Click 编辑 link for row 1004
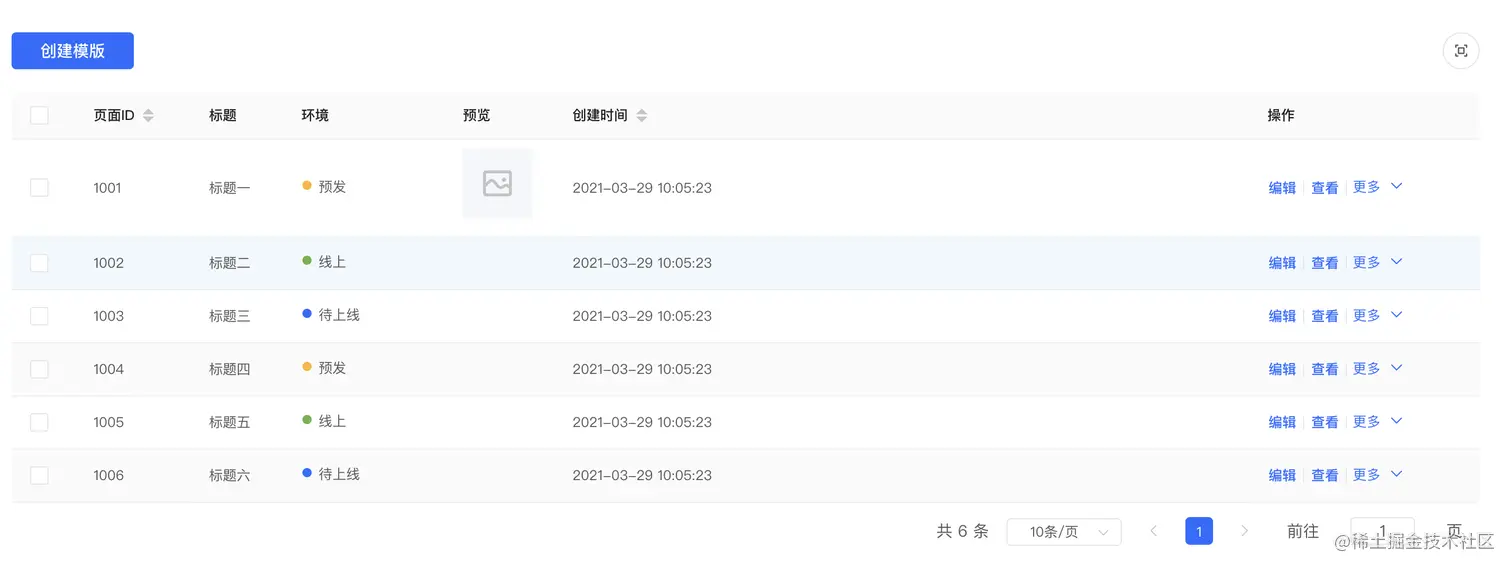Screen dimensions: 1512x569 pos(1282,369)
